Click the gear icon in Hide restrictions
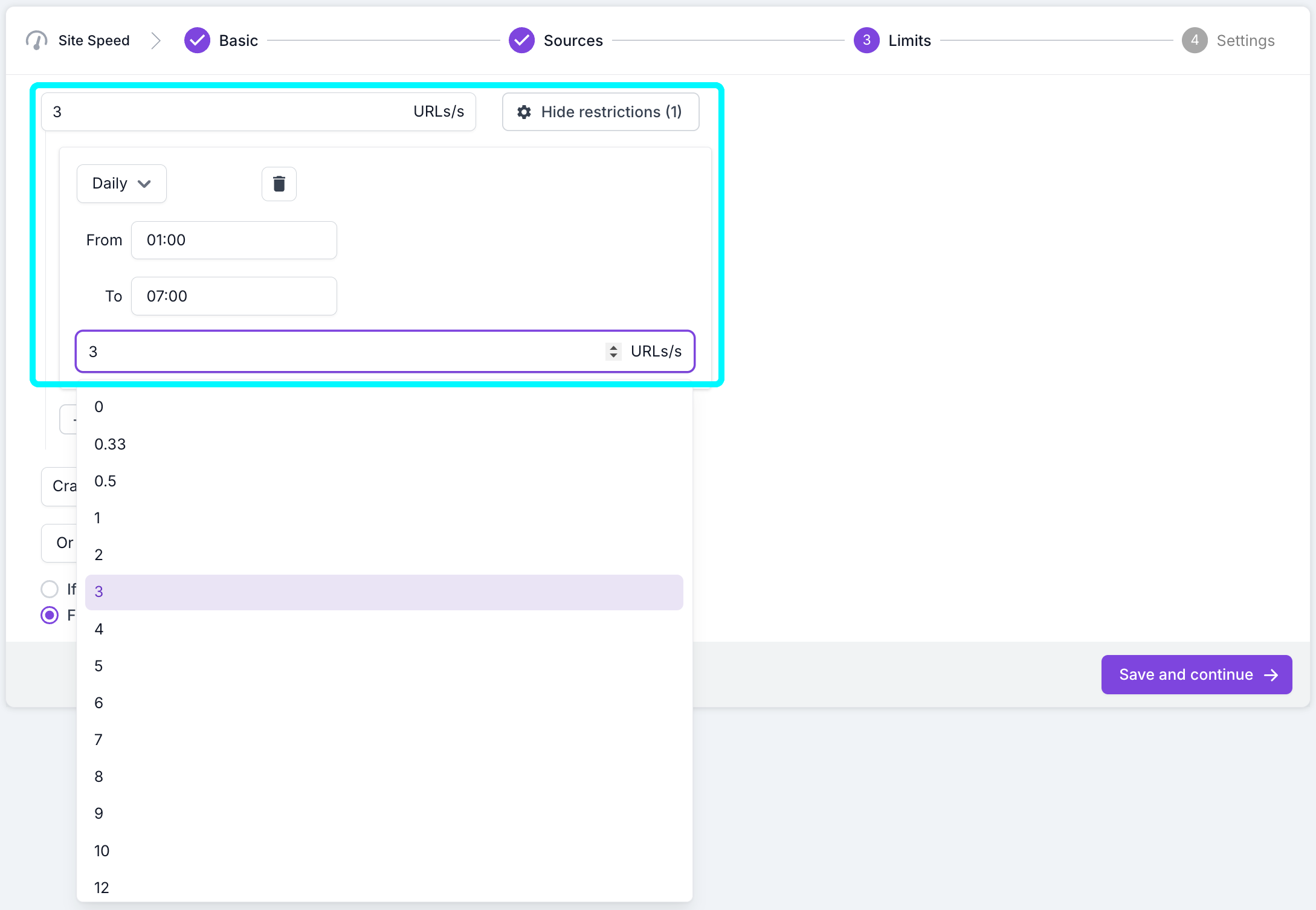This screenshot has width=1316, height=910. coord(523,112)
